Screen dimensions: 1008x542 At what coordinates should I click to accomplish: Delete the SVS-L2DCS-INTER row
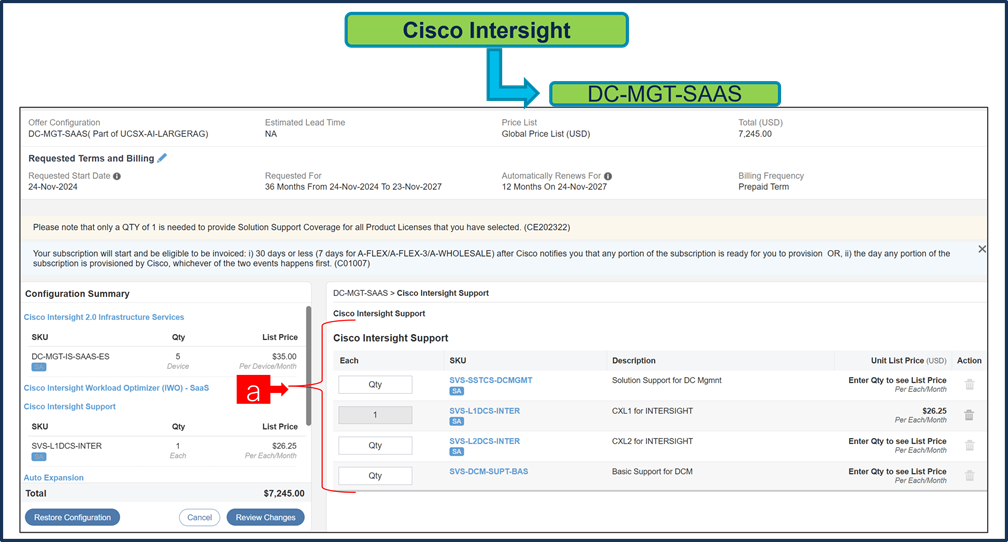tap(969, 445)
